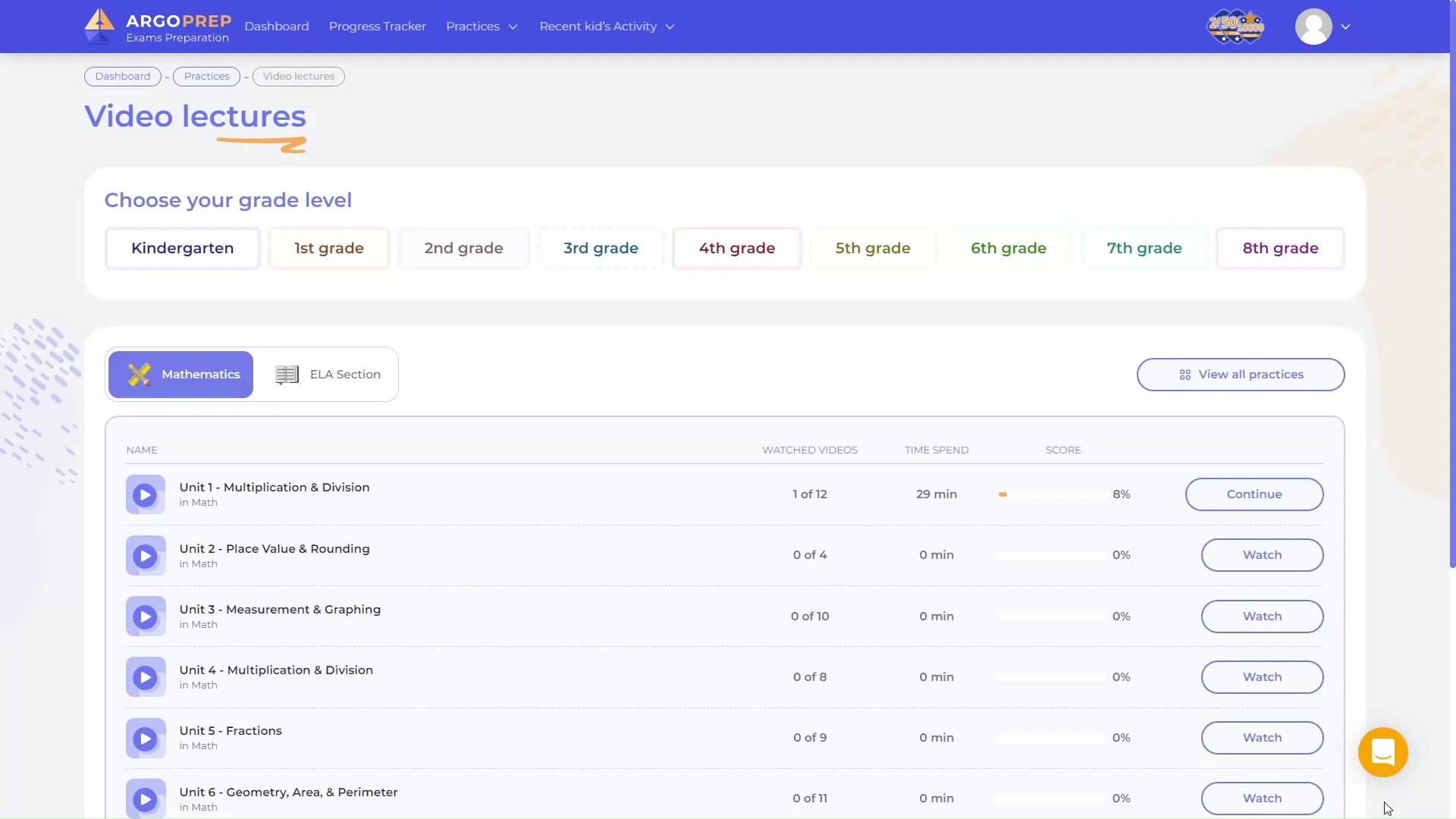Open the points badge icon
This screenshot has width=1456, height=819.
1235,27
